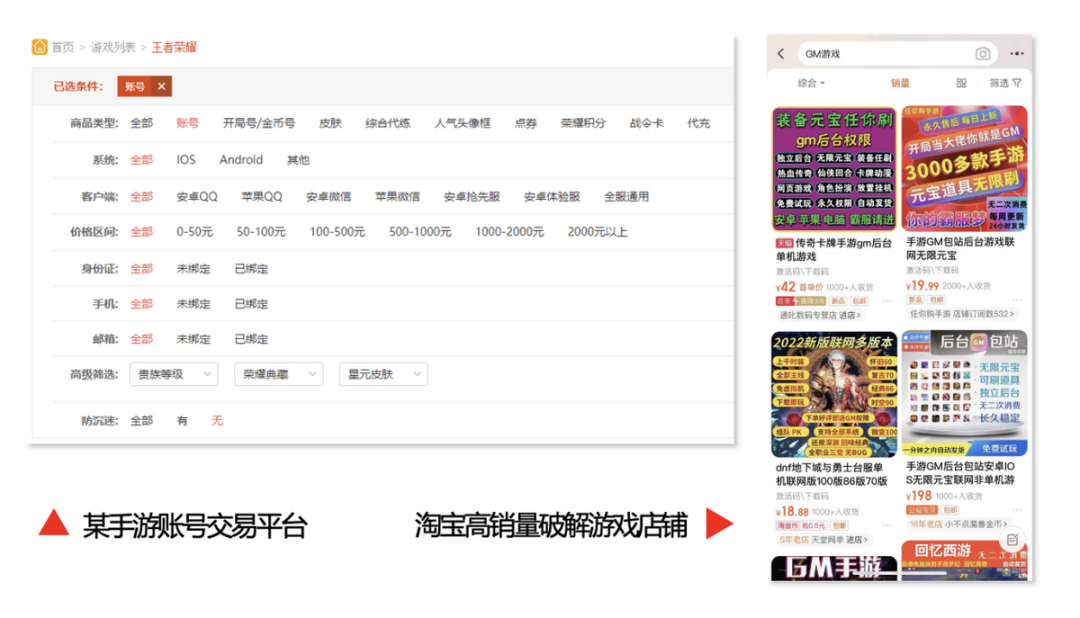Select 全部 in 商品类型 row
This screenshot has width=1080, height=618.
(x=142, y=123)
